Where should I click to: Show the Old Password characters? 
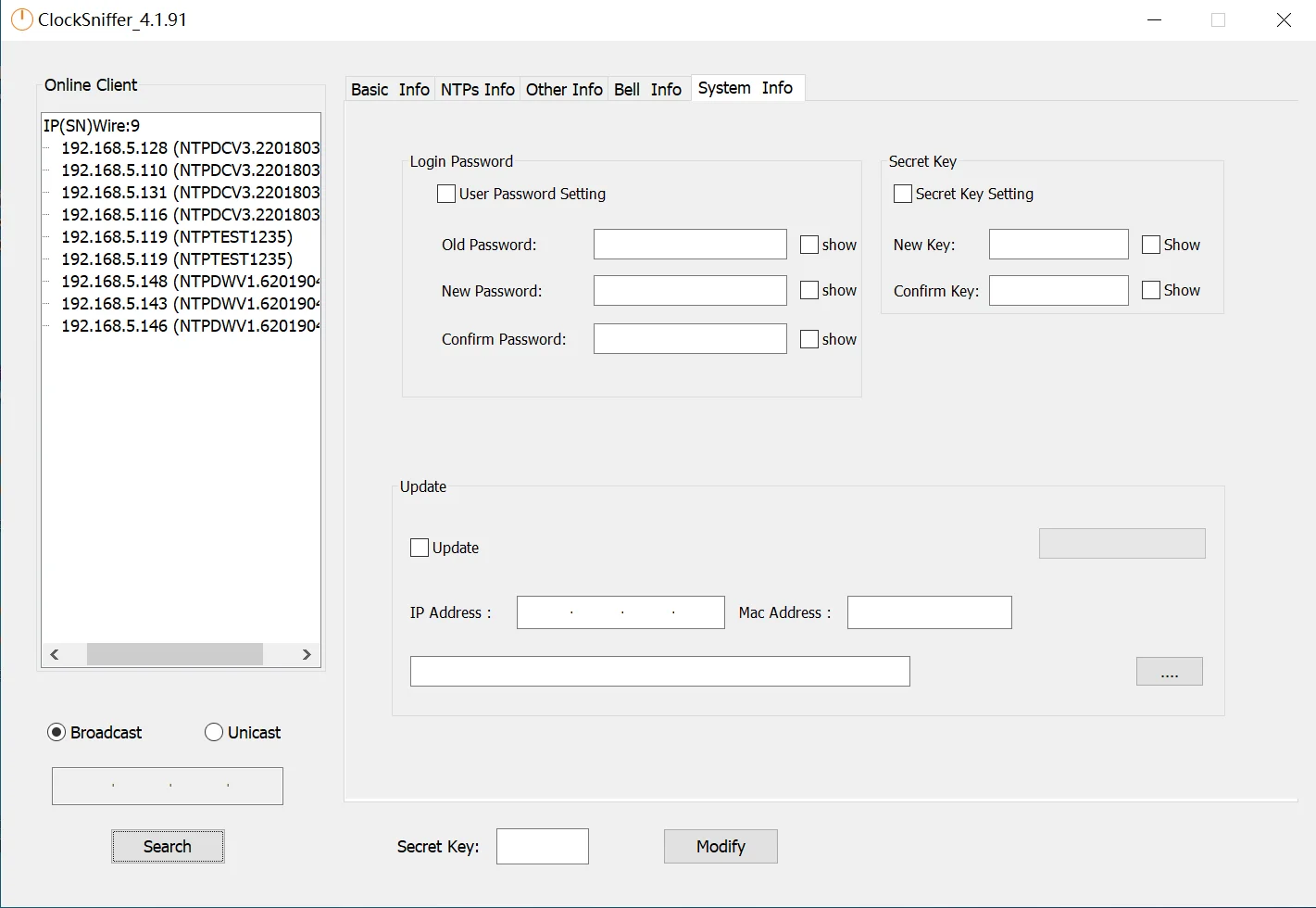pyautogui.click(x=809, y=245)
